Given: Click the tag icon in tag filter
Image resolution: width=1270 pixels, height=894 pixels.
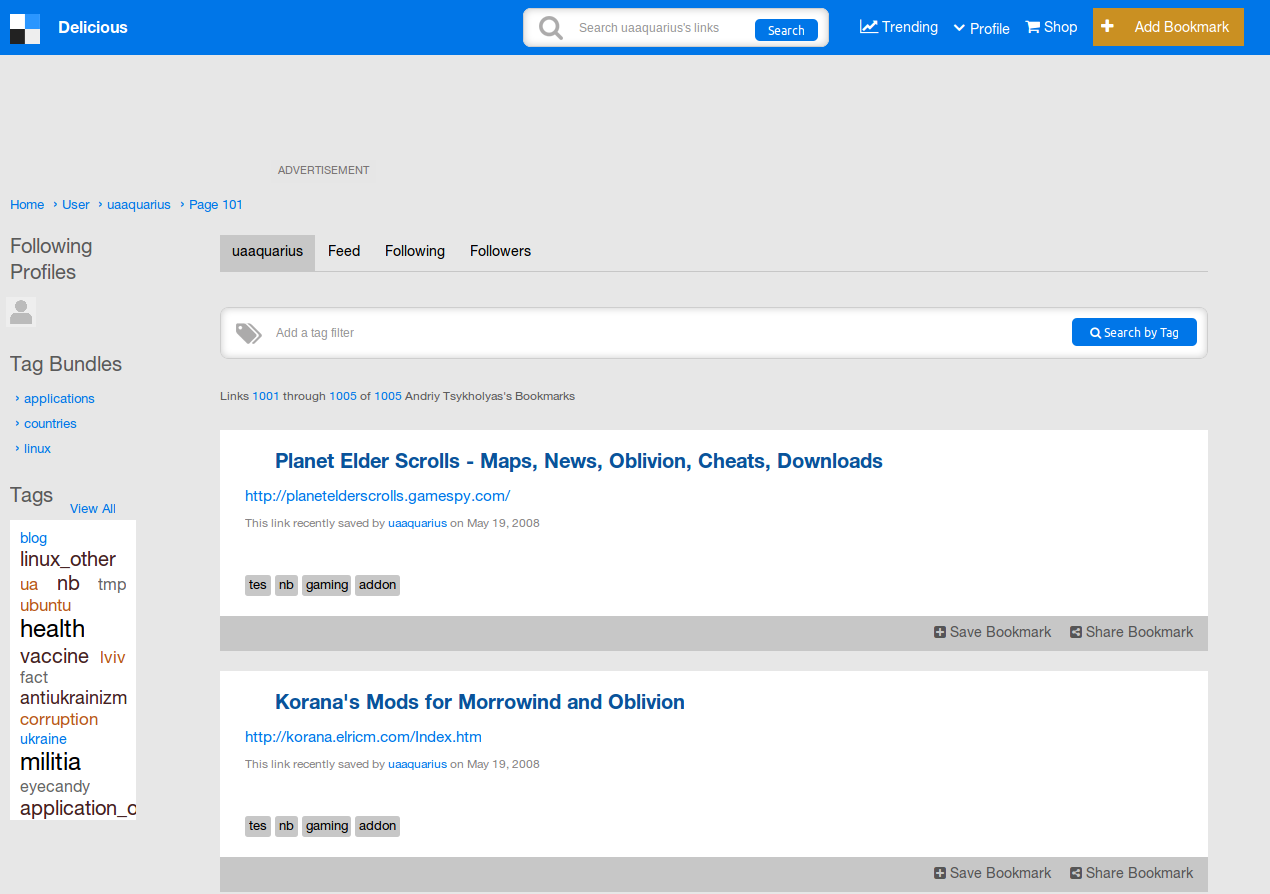Looking at the screenshot, I should tap(249, 333).
